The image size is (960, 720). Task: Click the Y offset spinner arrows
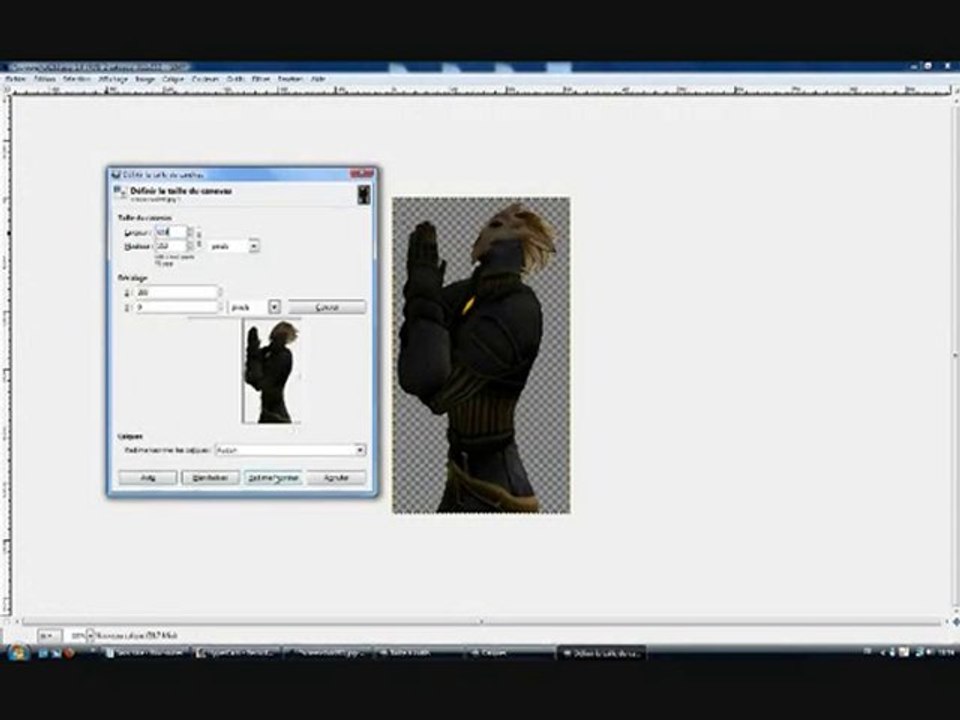point(220,307)
